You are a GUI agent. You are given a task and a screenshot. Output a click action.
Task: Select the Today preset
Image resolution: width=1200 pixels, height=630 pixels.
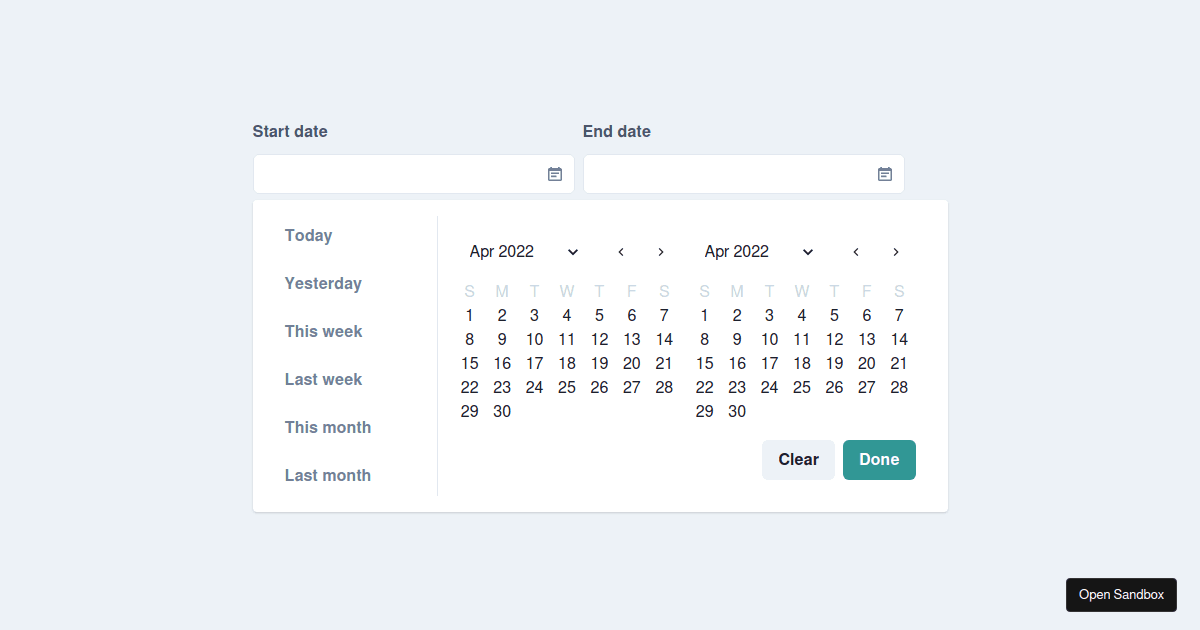[308, 236]
